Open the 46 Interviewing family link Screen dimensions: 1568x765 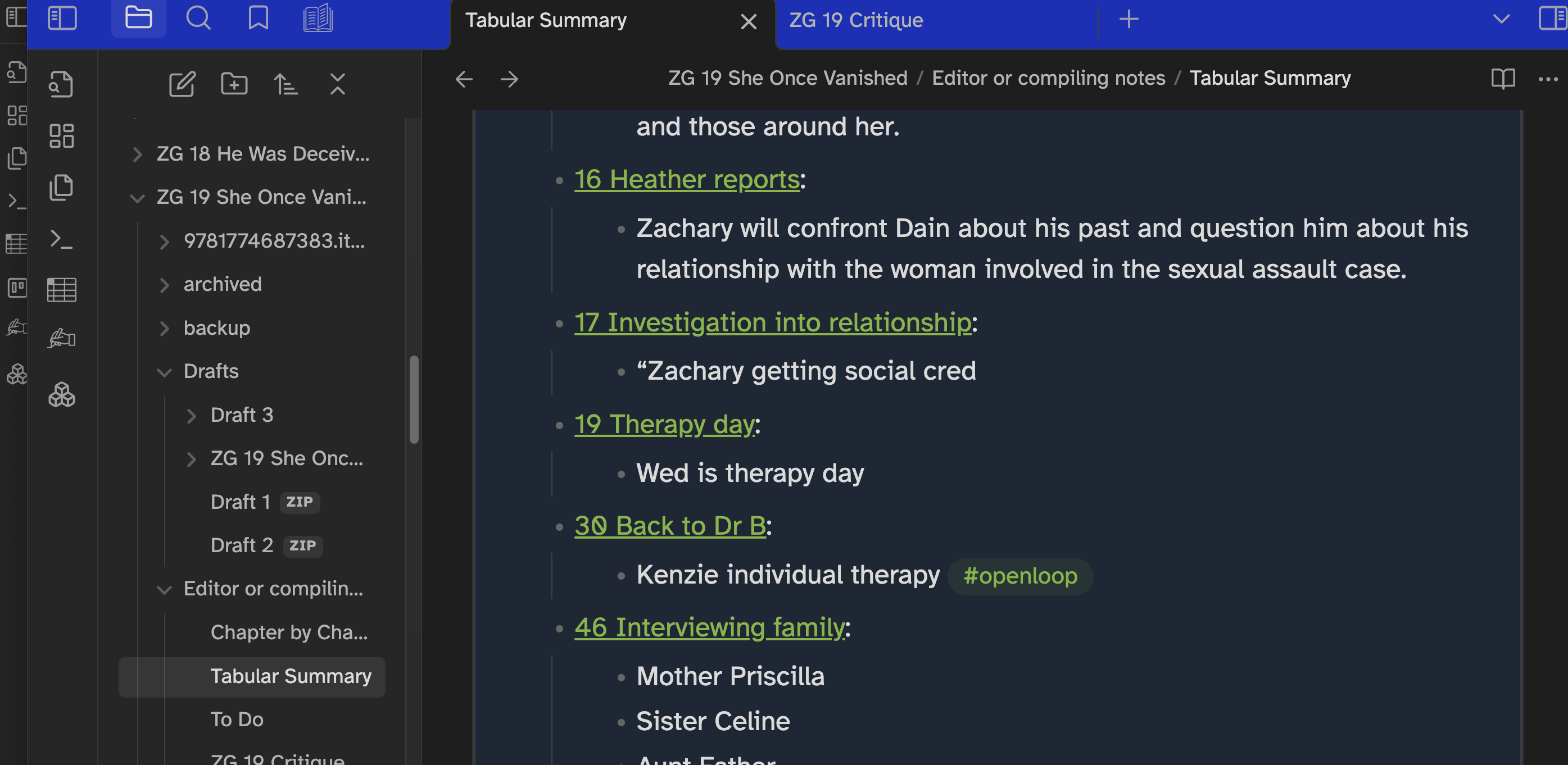[709, 627]
